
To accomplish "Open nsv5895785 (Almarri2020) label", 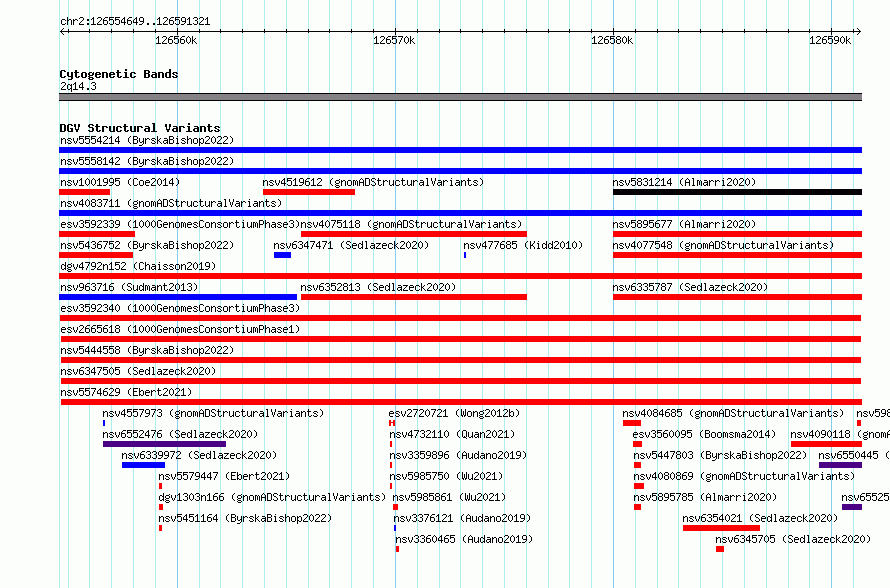I will coord(705,497).
